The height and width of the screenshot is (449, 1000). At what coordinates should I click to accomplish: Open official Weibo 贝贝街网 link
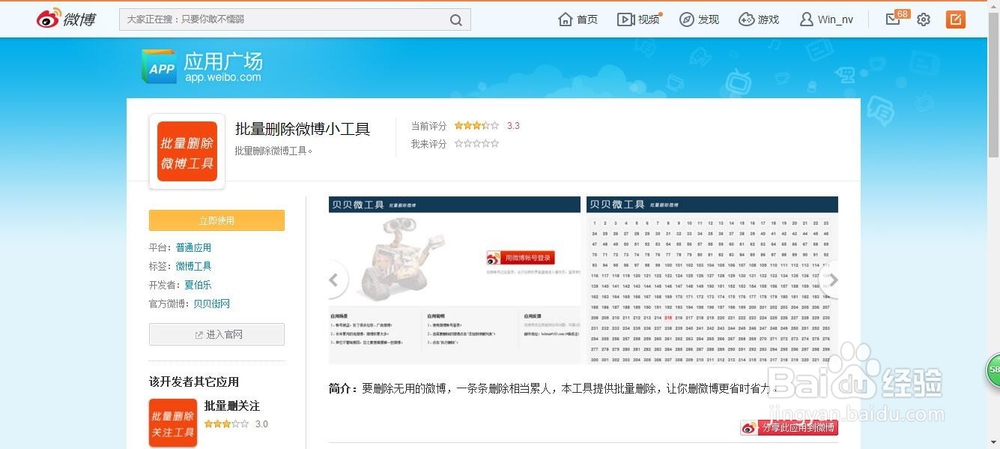pyautogui.click(x=212, y=304)
